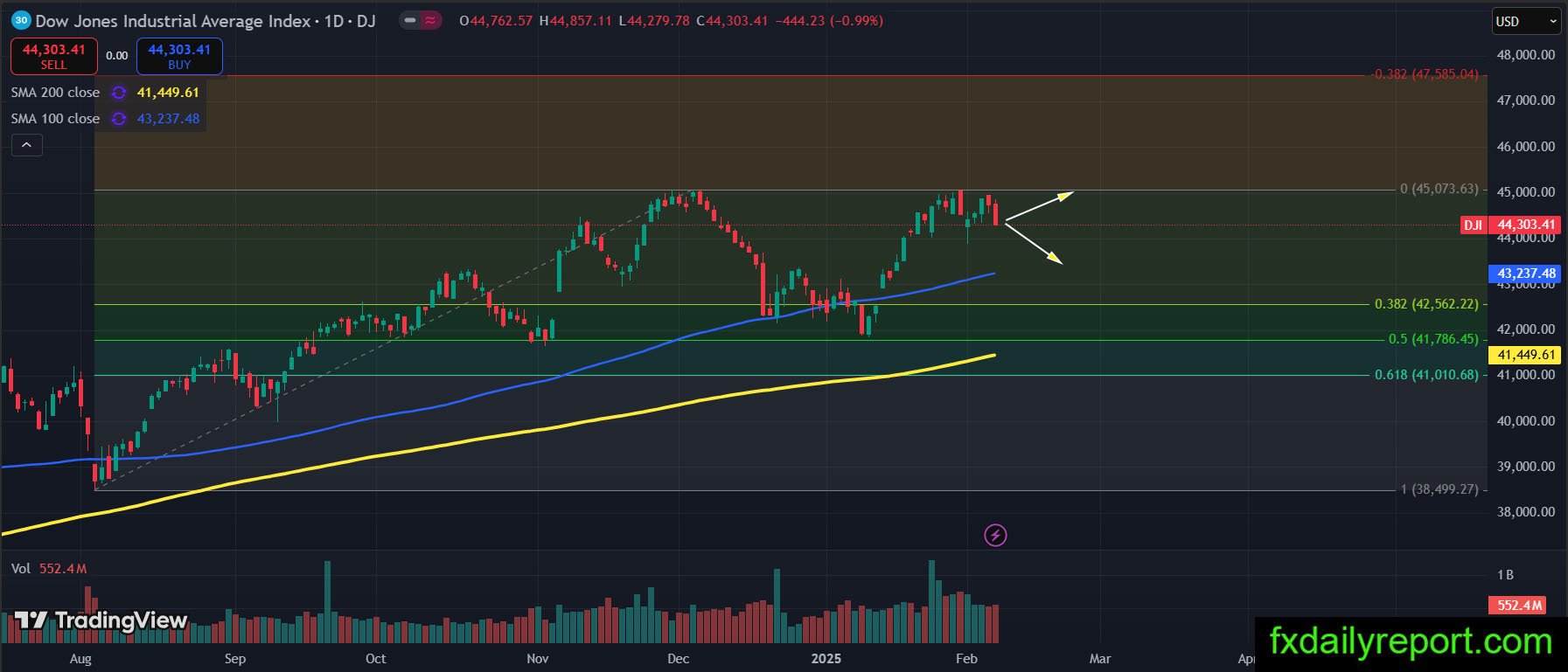Click the 1 B volume axis label
This screenshot has height=672, width=1568.
point(1505,575)
